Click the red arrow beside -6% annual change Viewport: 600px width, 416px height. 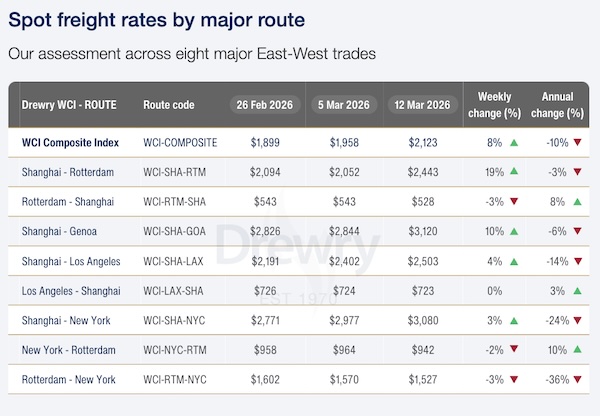[577, 232]
